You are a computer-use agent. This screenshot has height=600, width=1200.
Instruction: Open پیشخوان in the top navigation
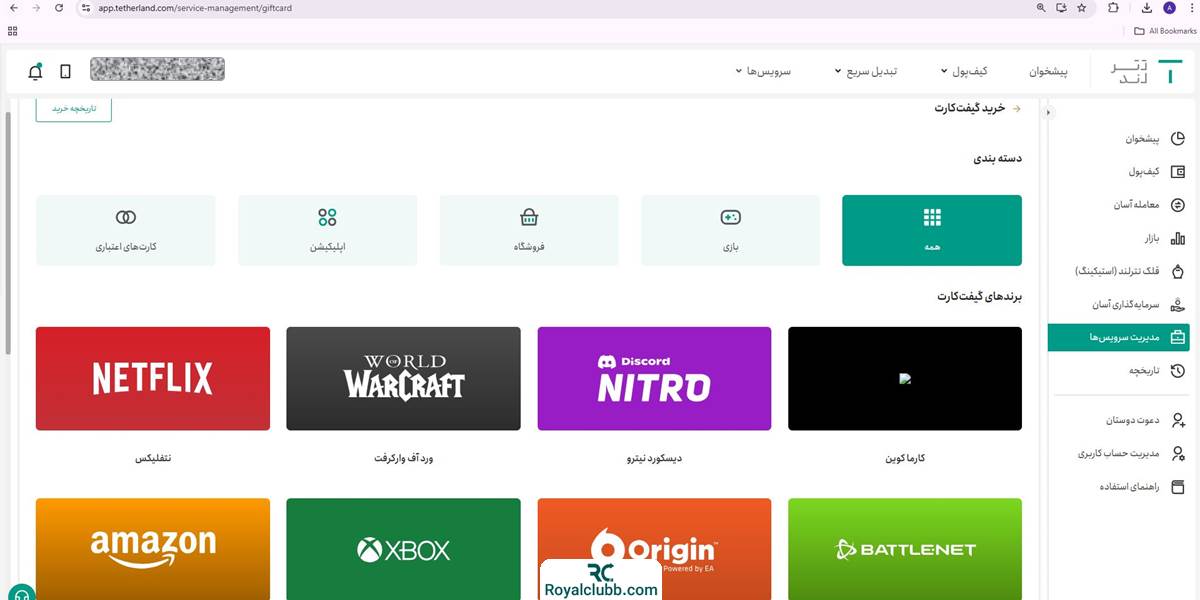click(1049, 71)
